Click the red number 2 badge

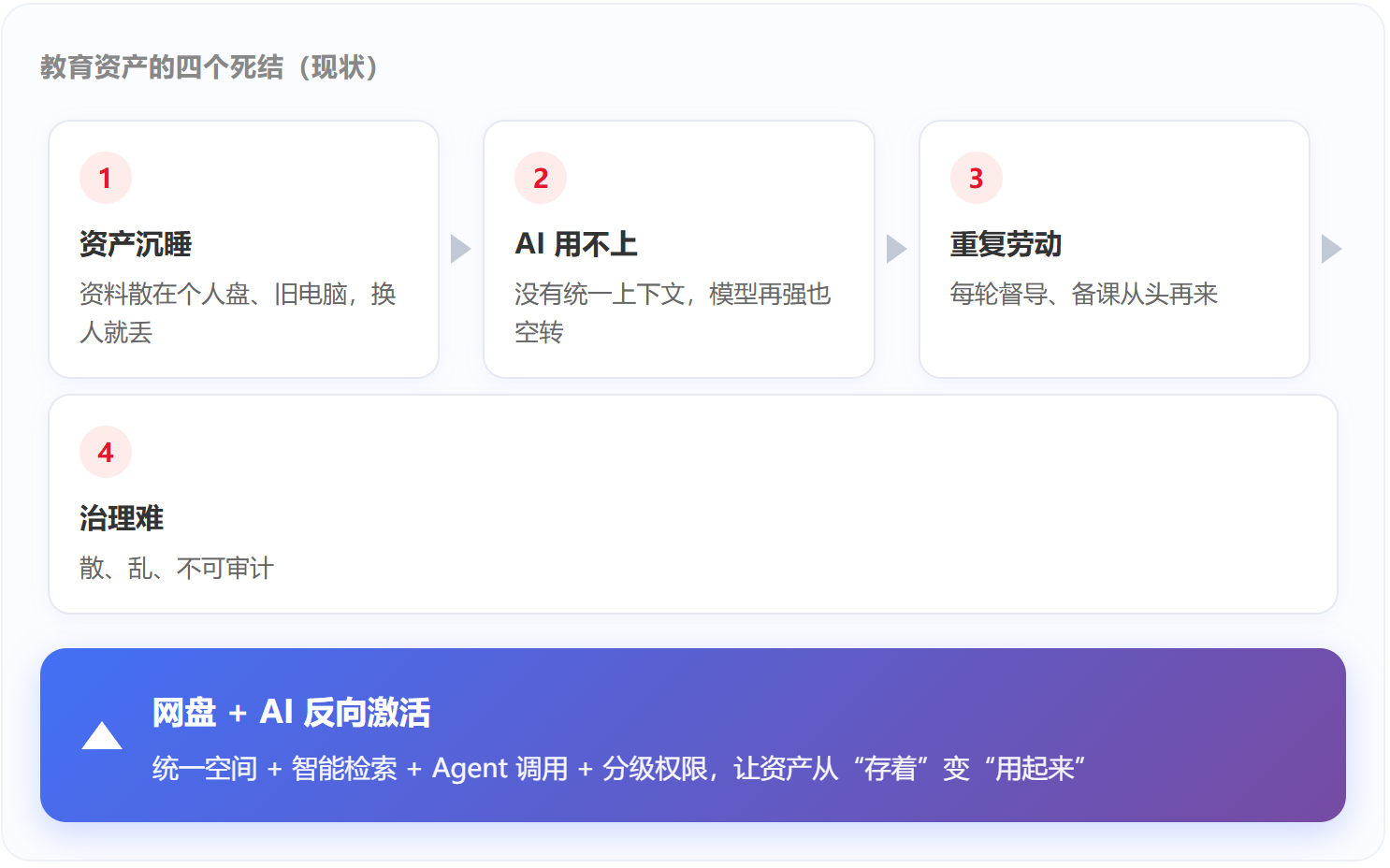pos(541,178)
